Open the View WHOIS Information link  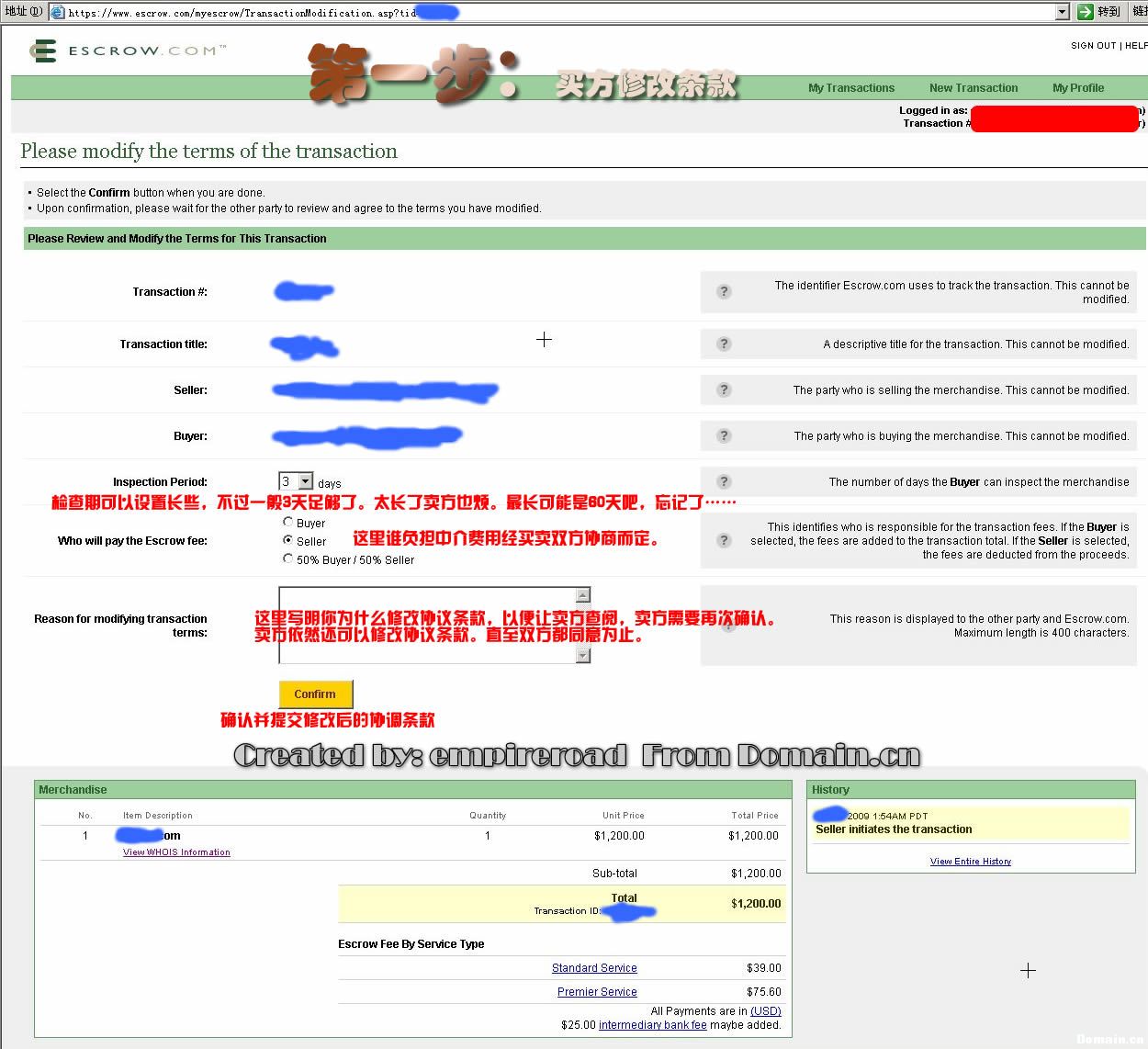[x=176, y=852]
